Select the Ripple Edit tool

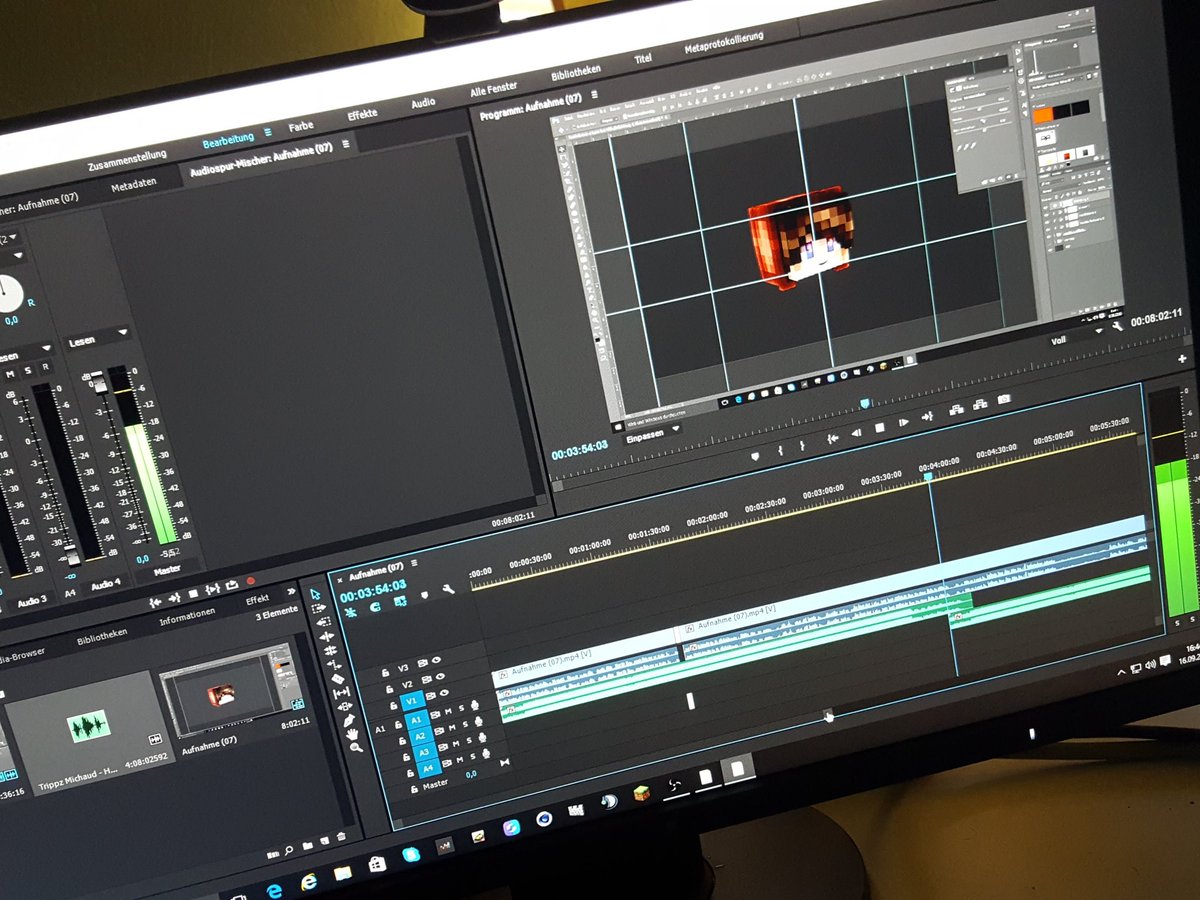click(327, 637)
